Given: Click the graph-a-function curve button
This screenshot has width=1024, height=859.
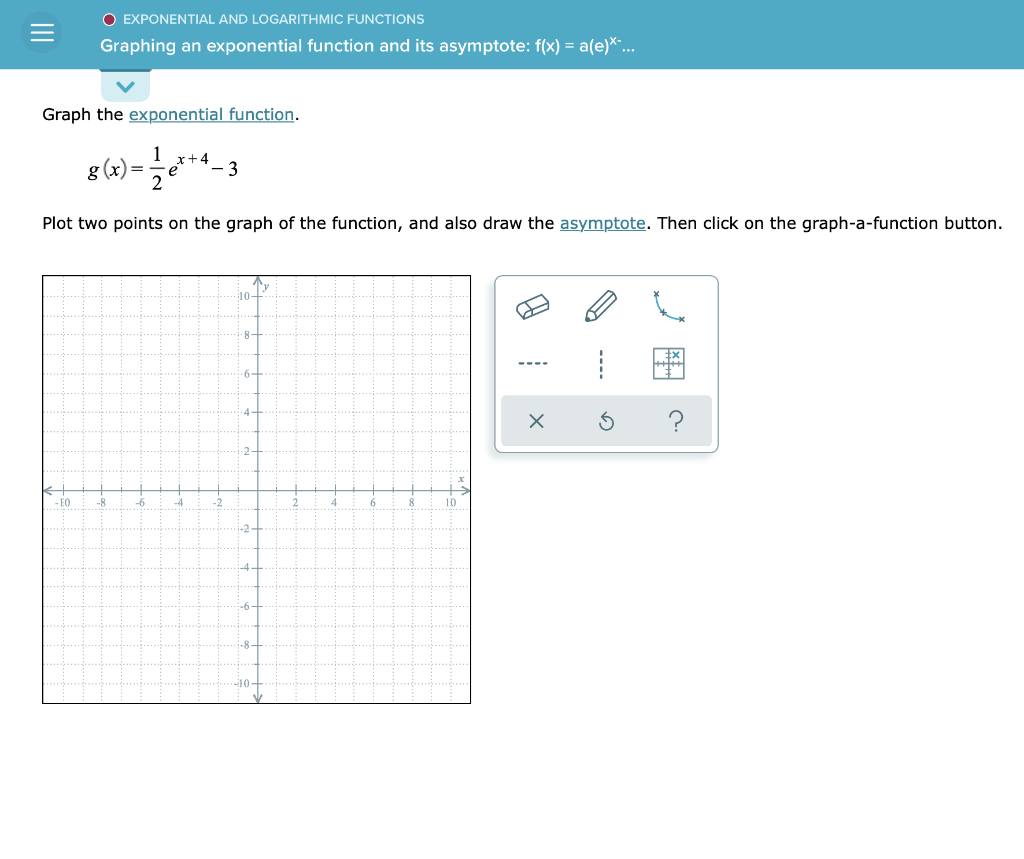Looking at the screenshot, I should (x=669, y=306).
